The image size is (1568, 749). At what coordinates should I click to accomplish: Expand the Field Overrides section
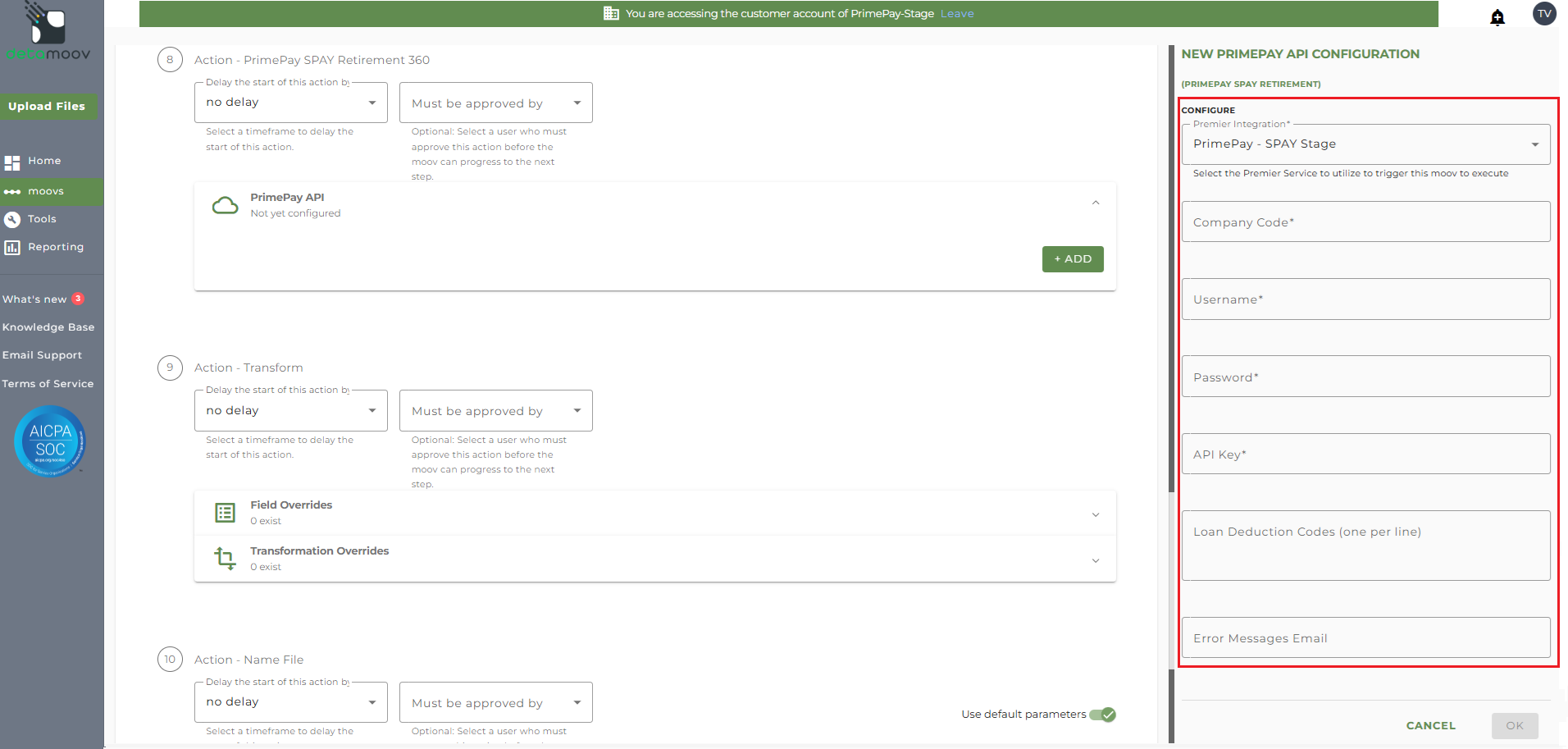coord(1096,514)
